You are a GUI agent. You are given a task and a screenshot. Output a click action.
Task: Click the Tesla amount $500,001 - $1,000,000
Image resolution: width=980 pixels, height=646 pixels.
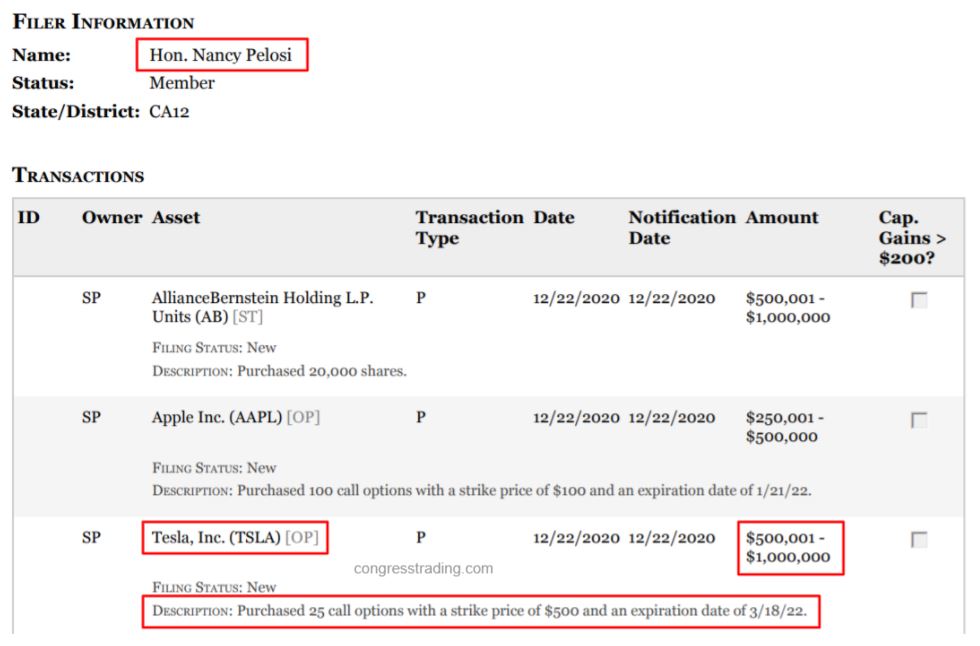click(x=788, y=547)
